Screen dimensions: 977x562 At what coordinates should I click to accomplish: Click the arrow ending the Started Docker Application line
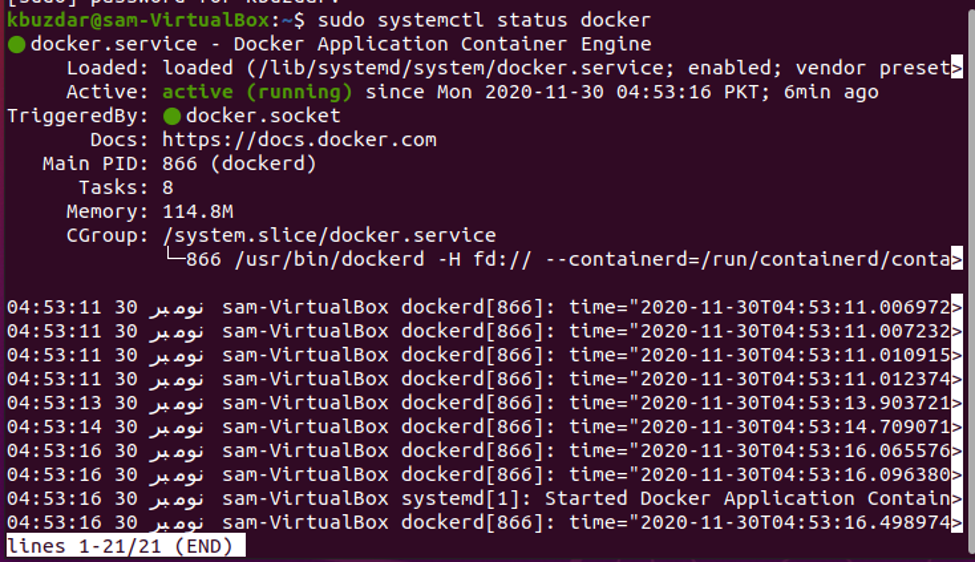(x=957, y=498)
